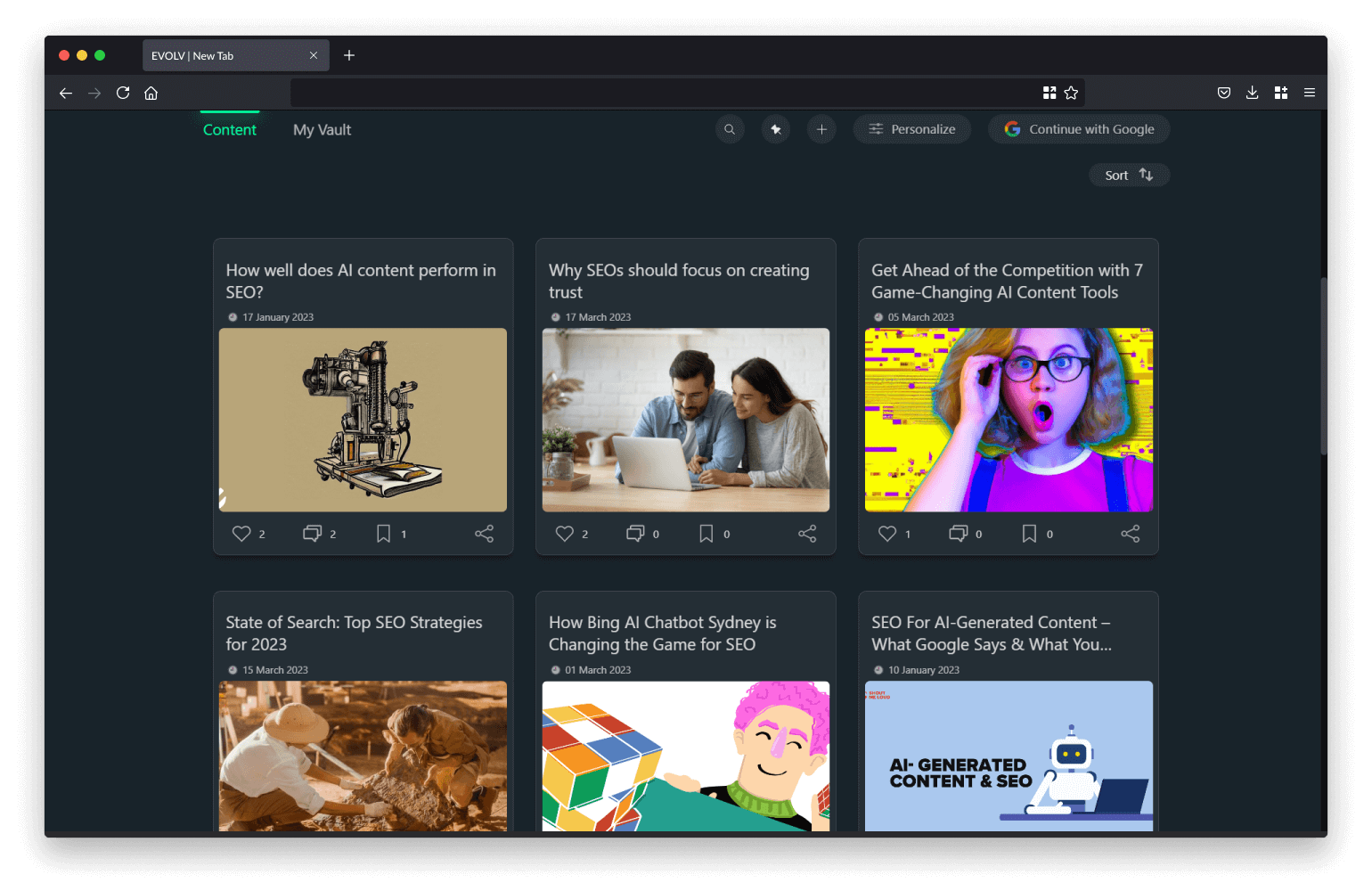1372x891 pixels.
Task: Open the browser downloads panel
Action: click(1253, 93)
